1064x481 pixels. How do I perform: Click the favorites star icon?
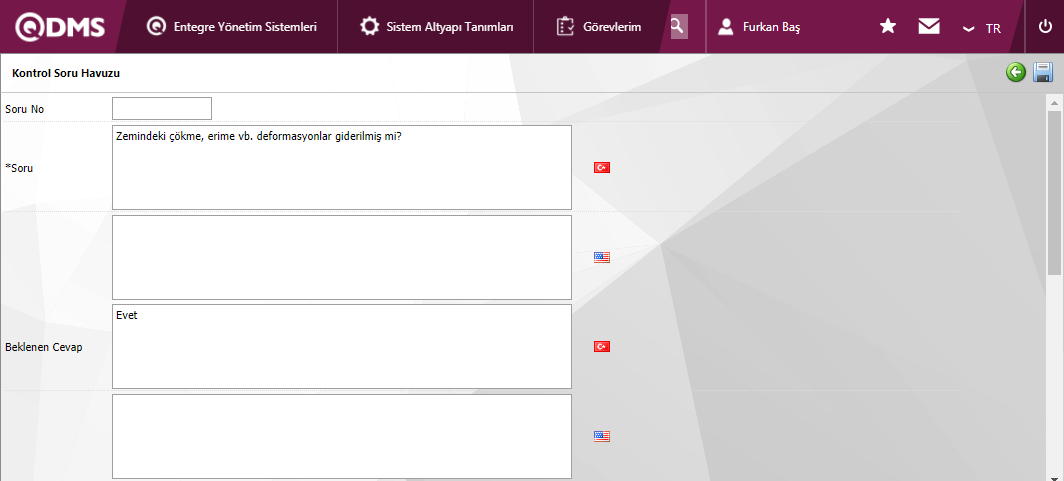(888, 26)
